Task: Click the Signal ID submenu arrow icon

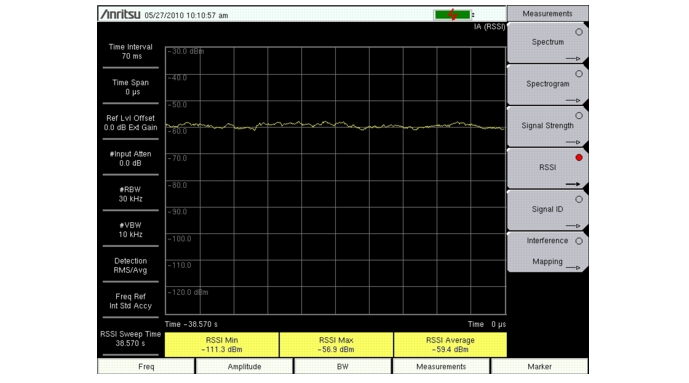Action: [x=573, y=226]
